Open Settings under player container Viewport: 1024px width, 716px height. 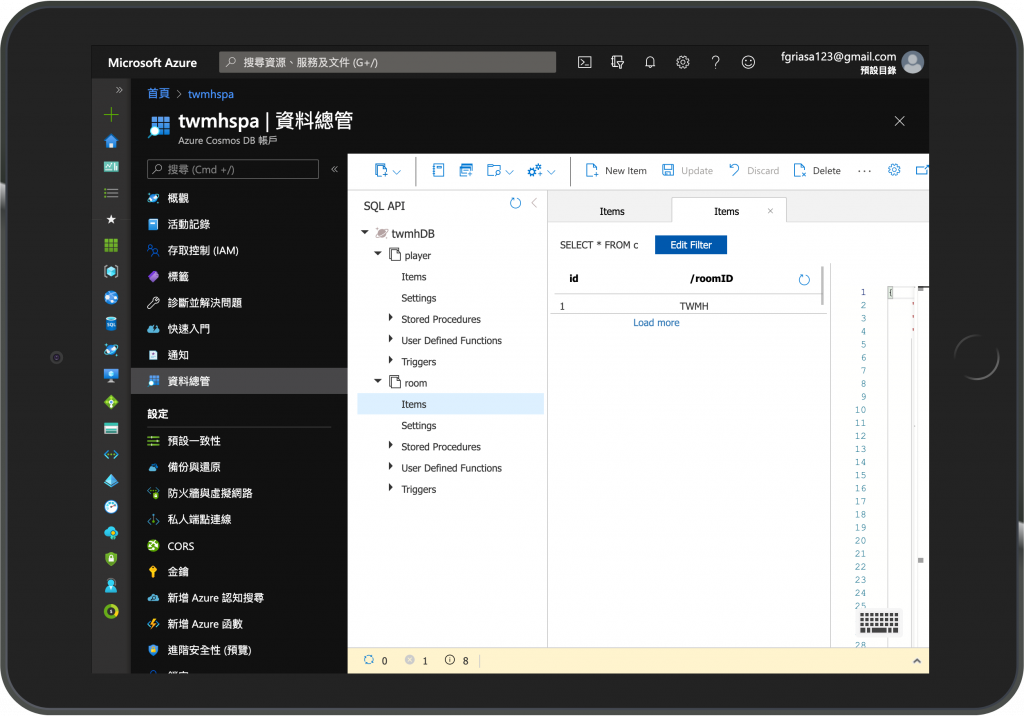[419, 298]
